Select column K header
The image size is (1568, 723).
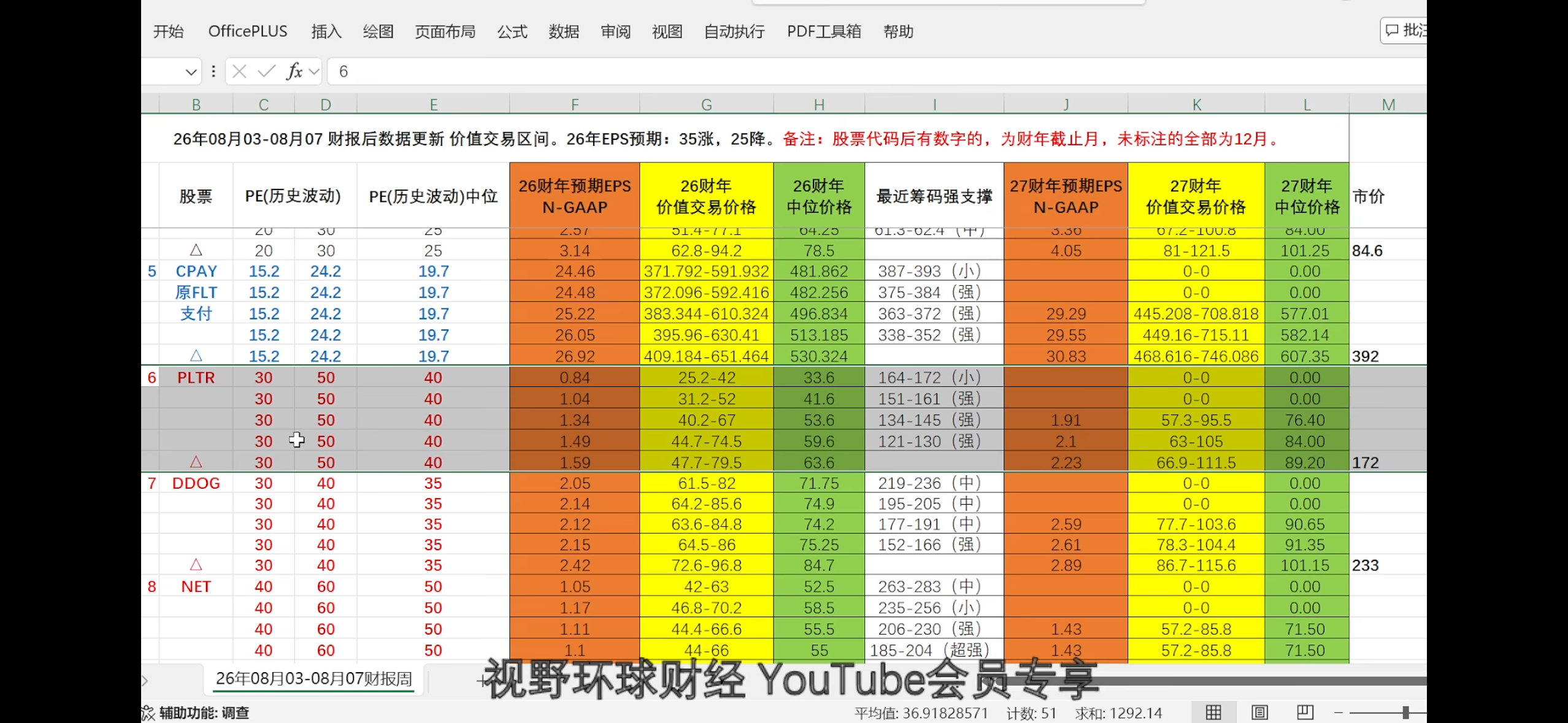click(x=1196, y=105)
